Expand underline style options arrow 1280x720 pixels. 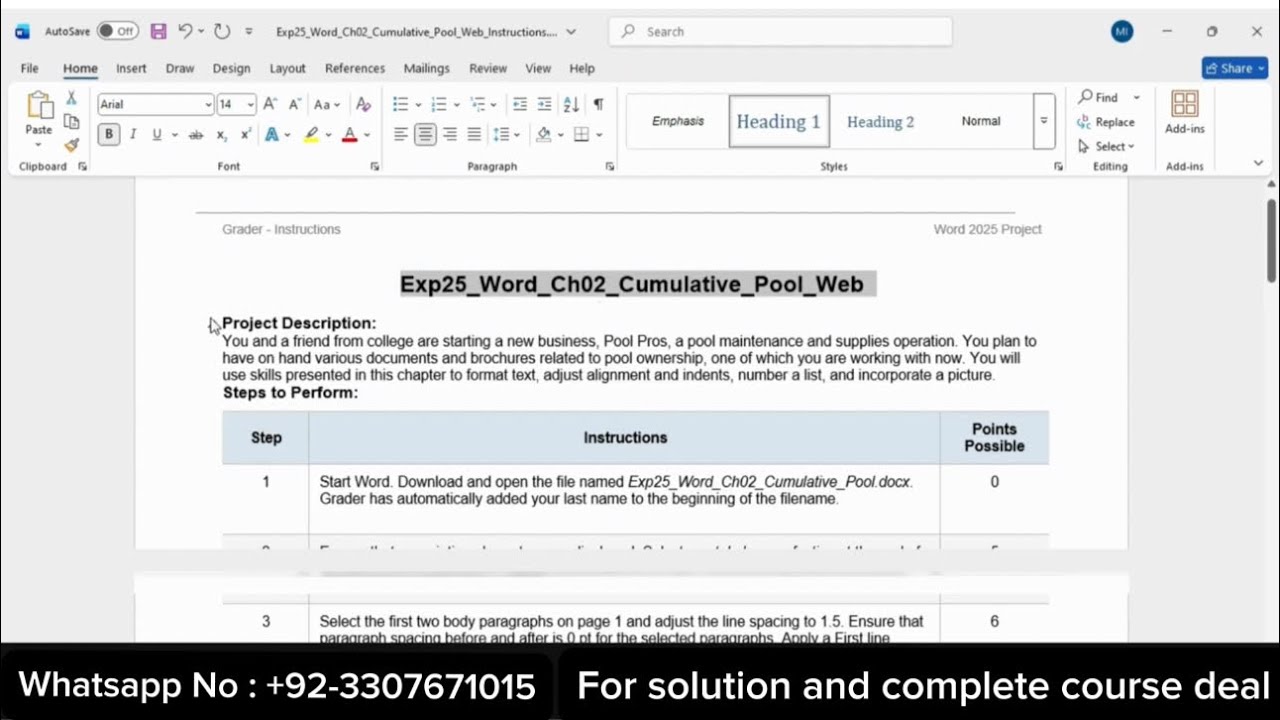click(x=174, y=134)
